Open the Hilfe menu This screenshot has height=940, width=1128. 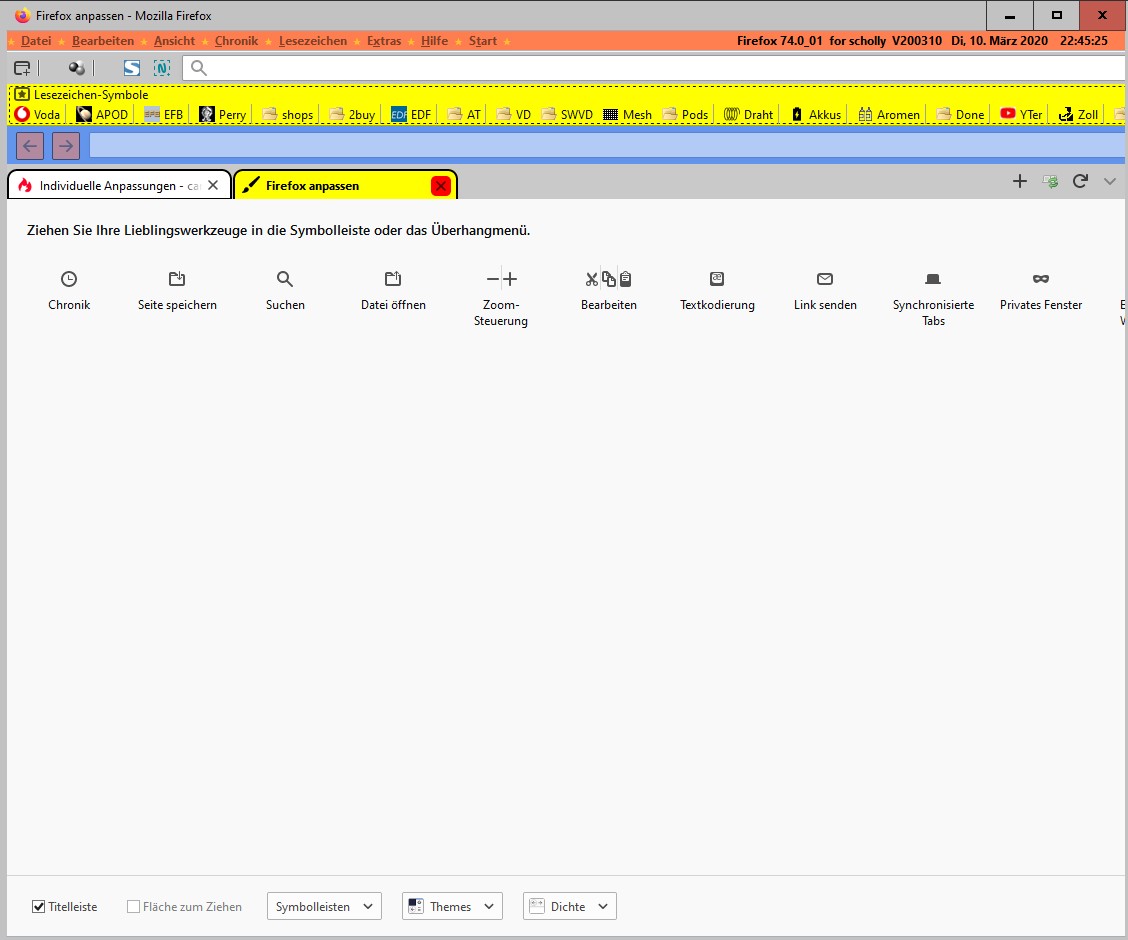435,41
